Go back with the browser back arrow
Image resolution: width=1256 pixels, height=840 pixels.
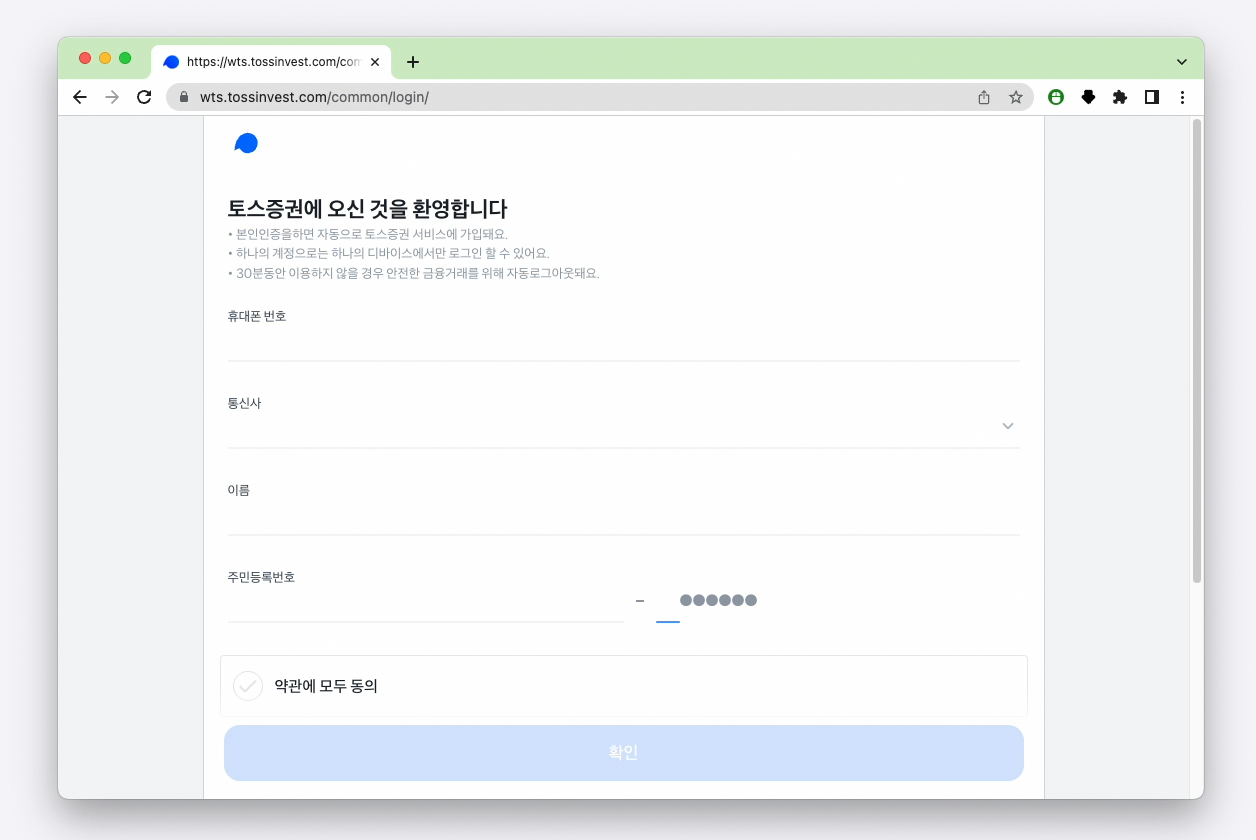pyautogui.click(x=80, y=97)
